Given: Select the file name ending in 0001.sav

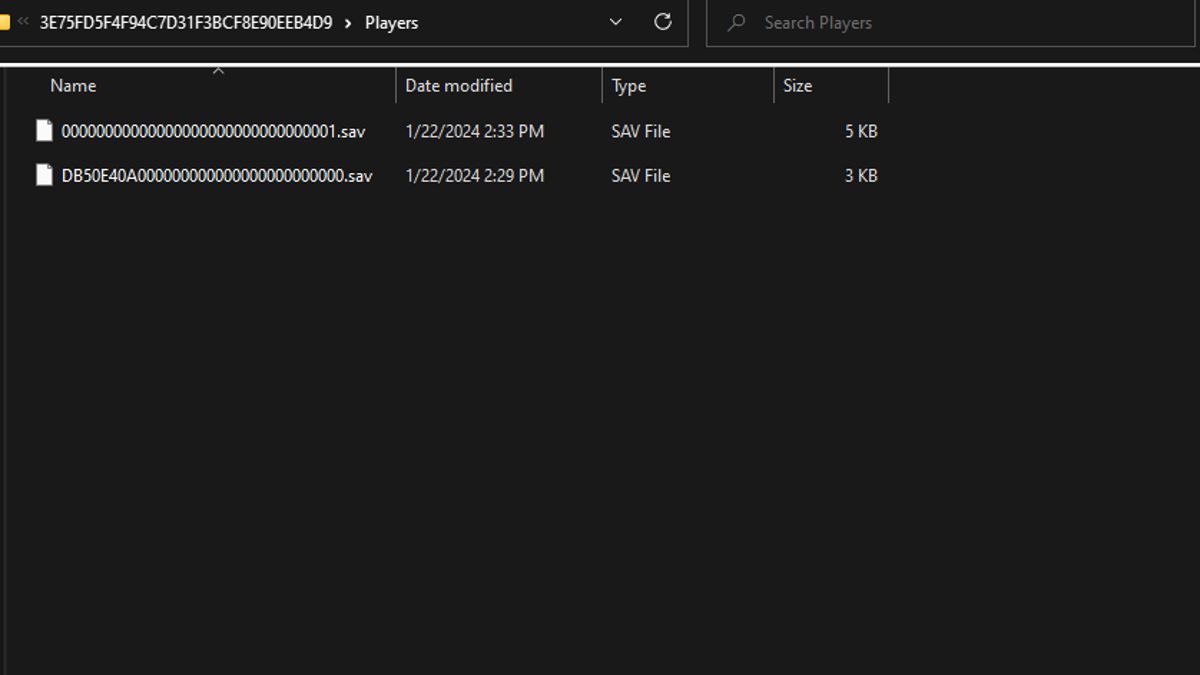Looking at the screenshot, I should (213, 131).
